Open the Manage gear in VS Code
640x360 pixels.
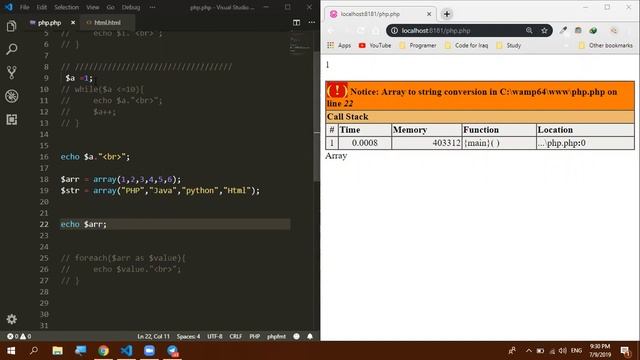11,319
